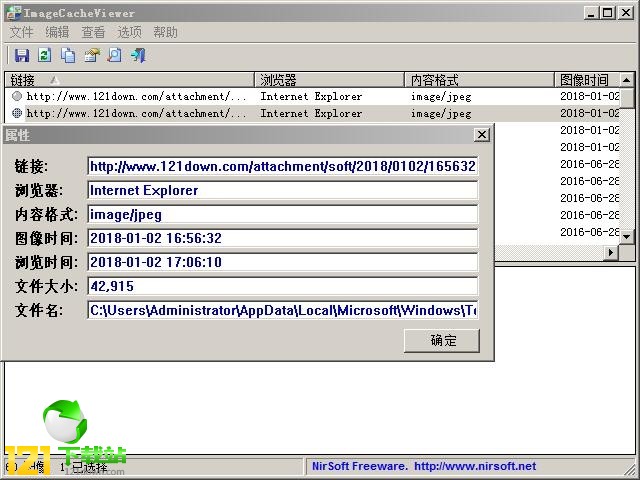Click the 图像时间 field showing 16:56:32
Image resolution: width=640 pixels, height=480 pixels.
click(282, 238)
